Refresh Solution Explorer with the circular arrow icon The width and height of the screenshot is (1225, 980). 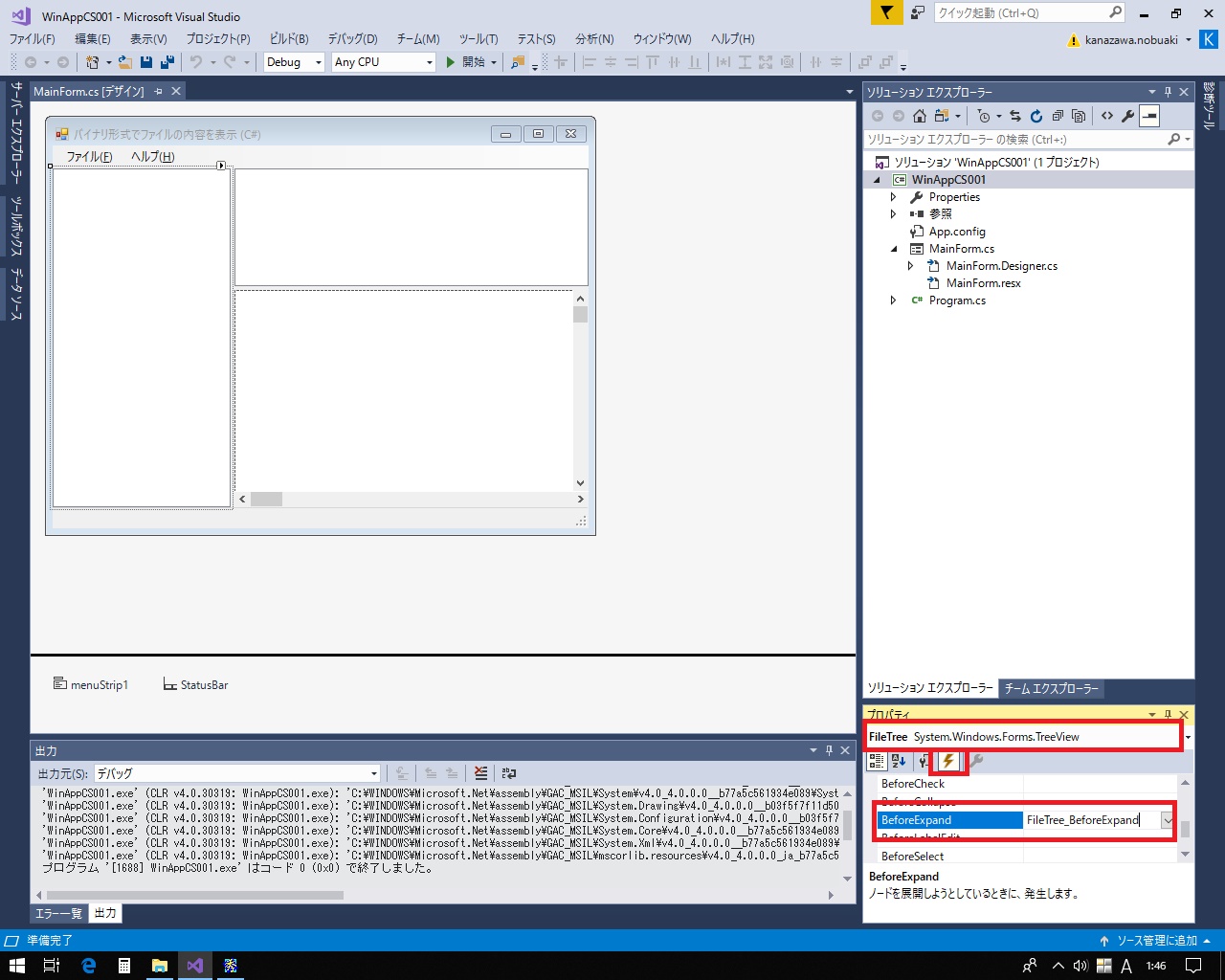coord(1036,116)
